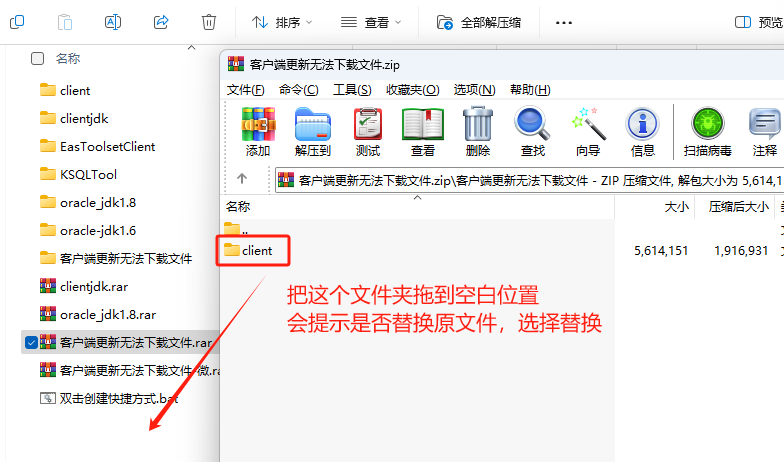The width and height of the screenshot is (784, 462).
Task: Select the client folder inside the archive
Action: pos(256,250)
